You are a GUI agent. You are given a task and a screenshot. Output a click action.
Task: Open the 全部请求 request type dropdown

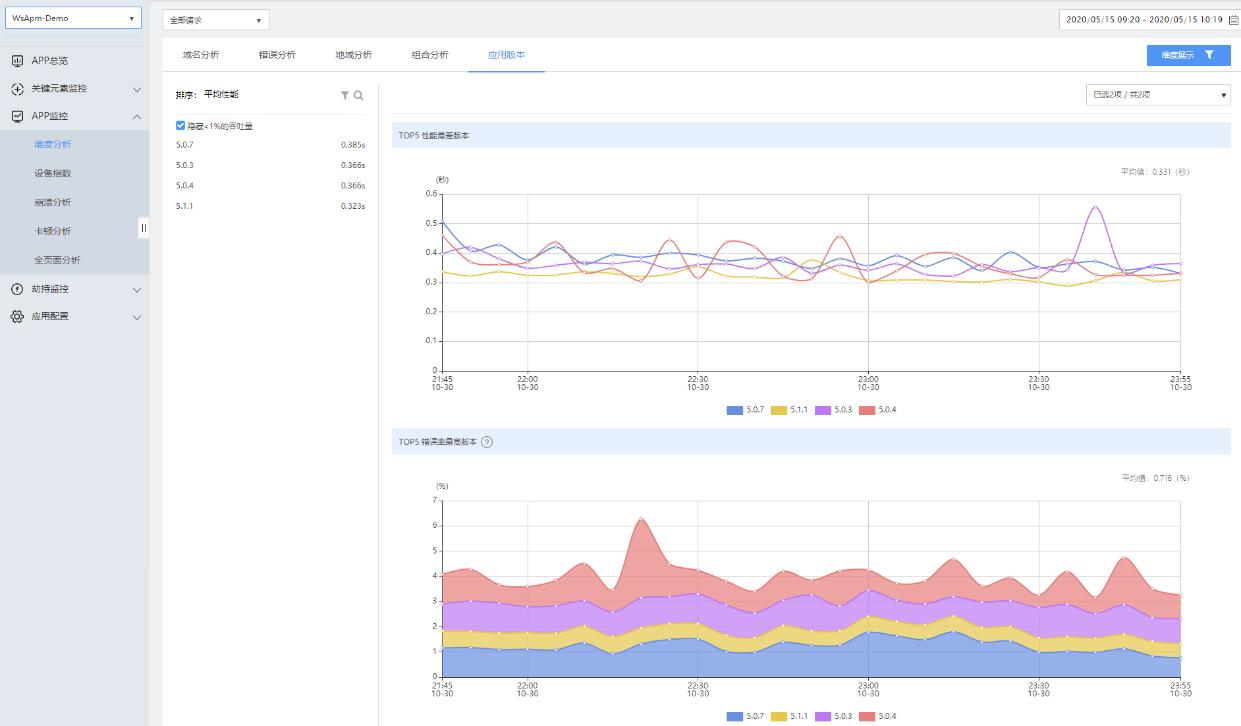tap(216, 20)
